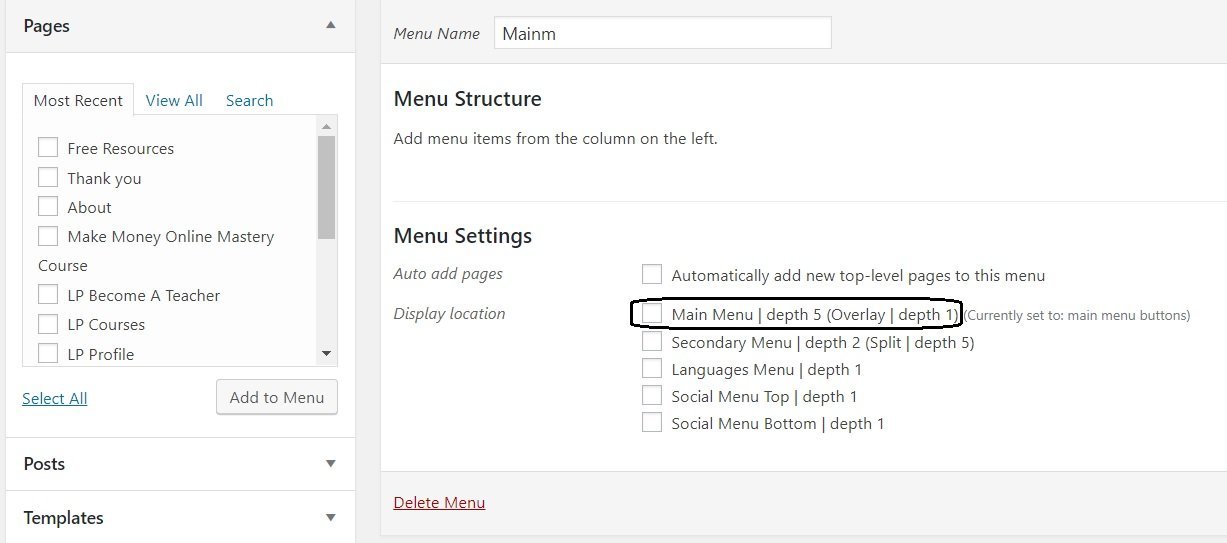Switch to the View All tab

click(174, 100)
